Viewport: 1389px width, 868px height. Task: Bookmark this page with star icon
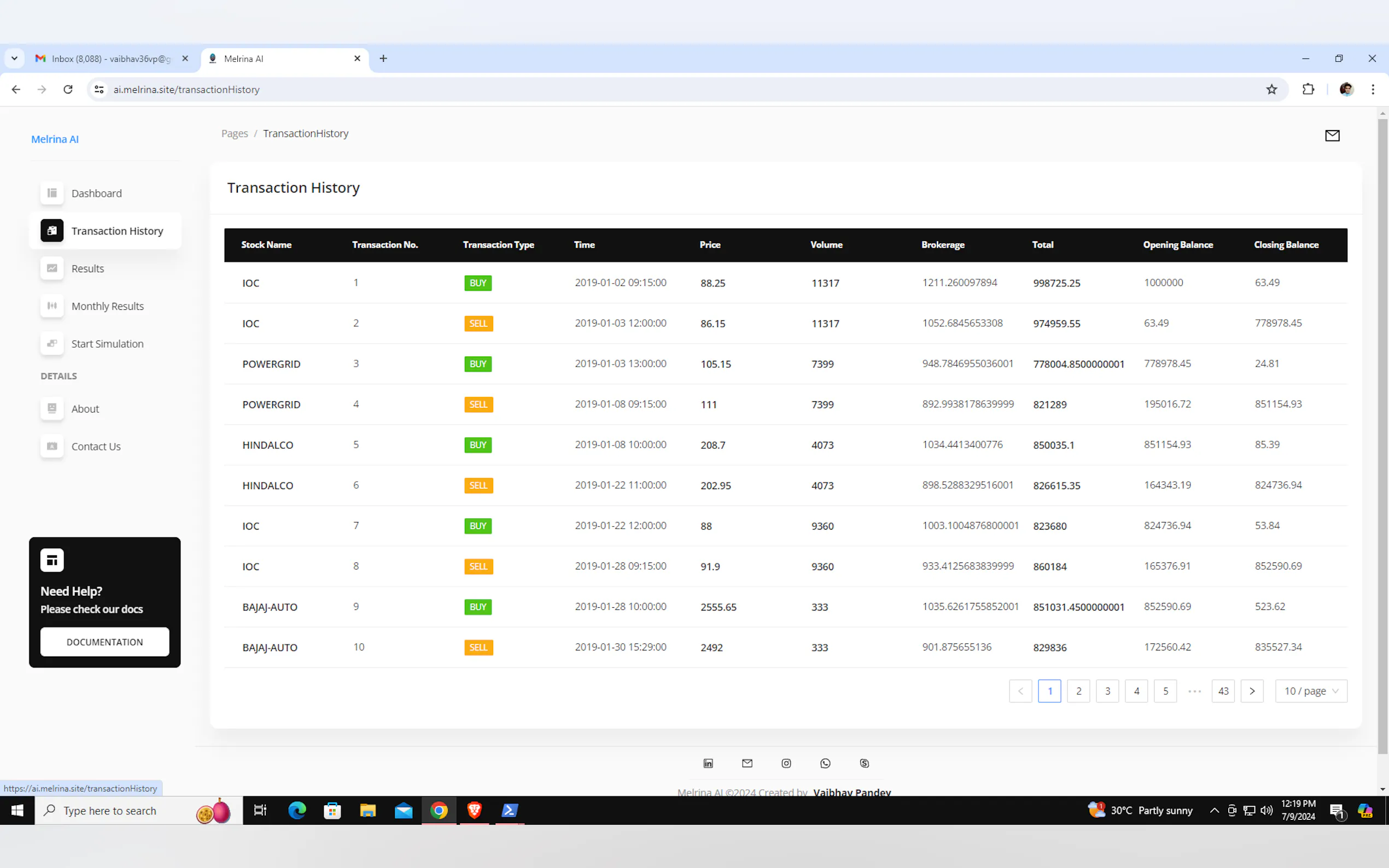1271,90
